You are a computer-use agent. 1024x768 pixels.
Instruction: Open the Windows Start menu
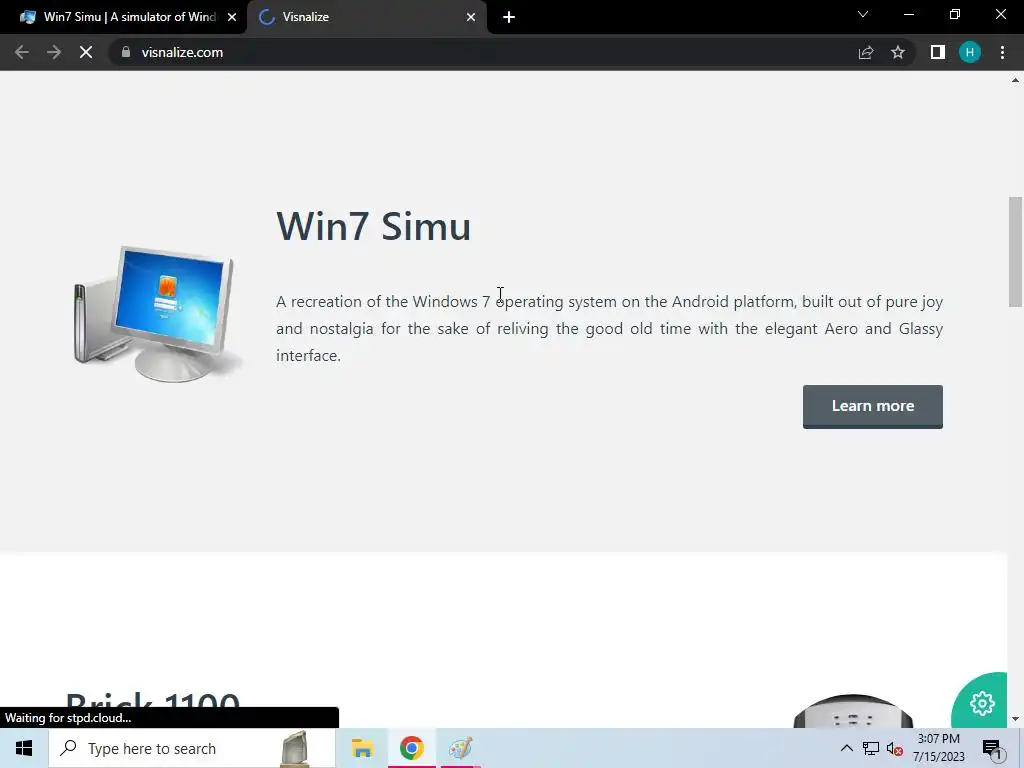24,748
